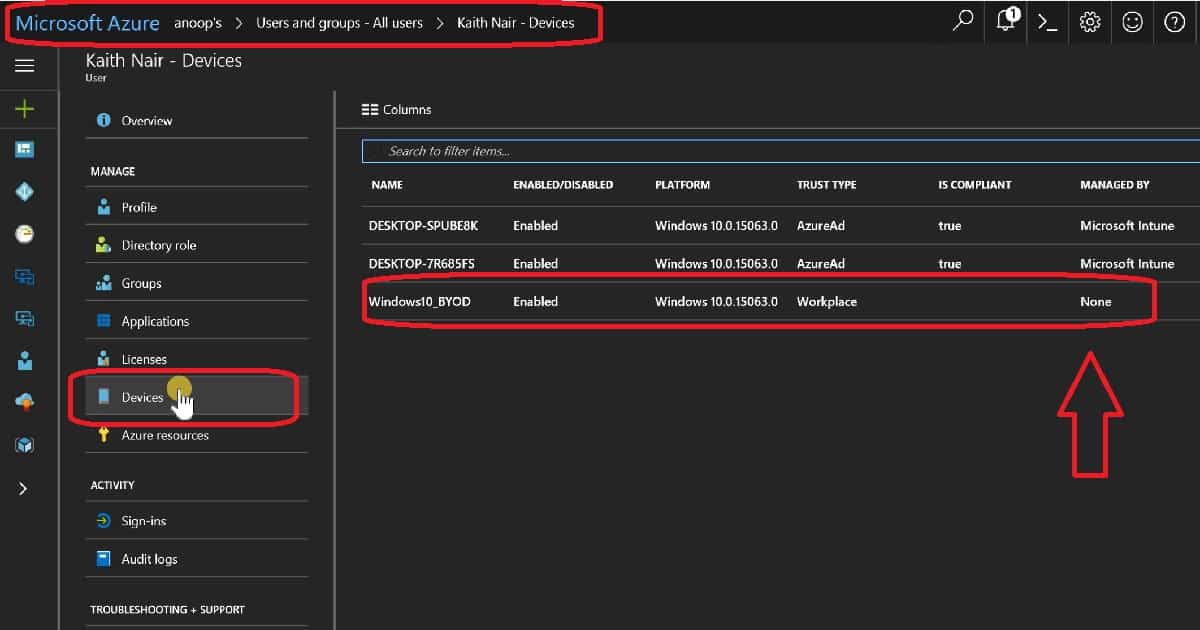The width and height of the screenshot is (1200, 630).
Task: Open Sign-ins under Activity
Action: click(144, 521)
